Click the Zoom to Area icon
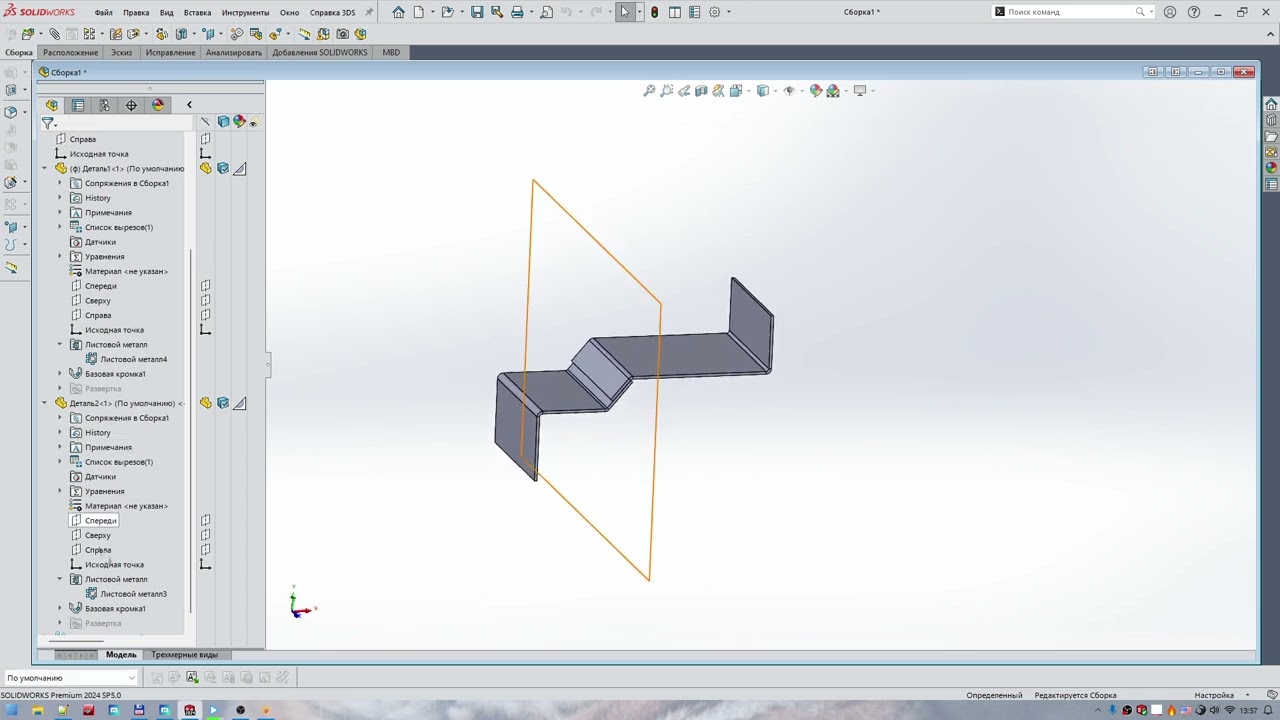 [667, 91]
